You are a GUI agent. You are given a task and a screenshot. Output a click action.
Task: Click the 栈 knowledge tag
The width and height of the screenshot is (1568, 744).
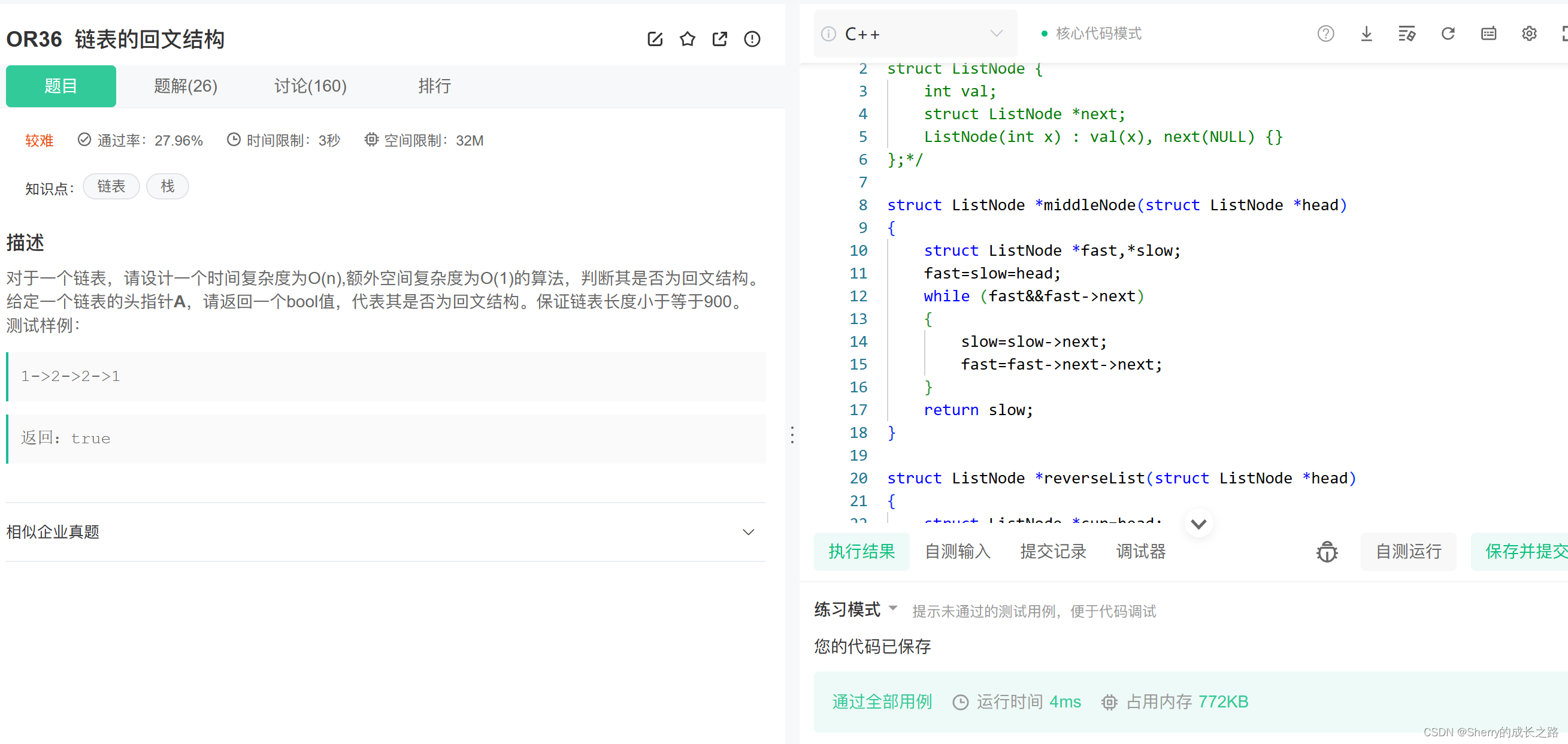click(x=167, y=186)
